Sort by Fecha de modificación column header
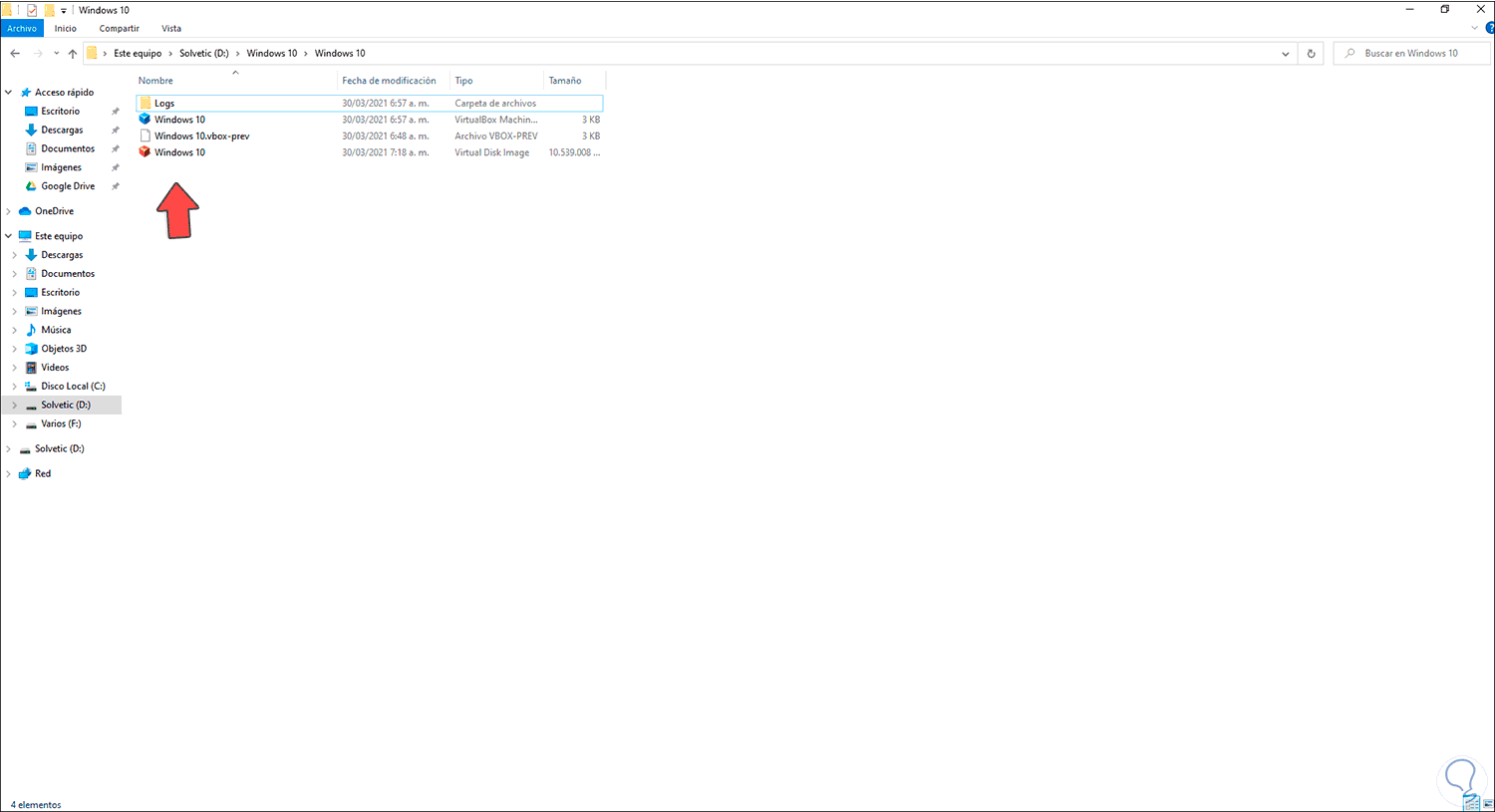 point(389,81)
